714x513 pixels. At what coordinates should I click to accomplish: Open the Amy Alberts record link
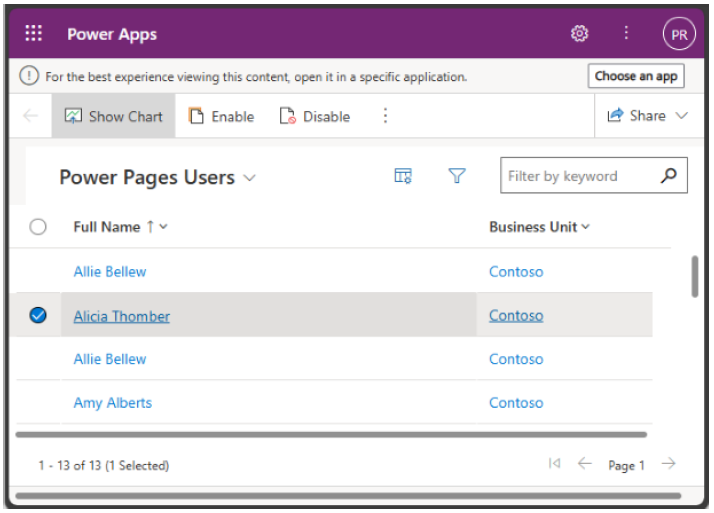(x=113, y=403)
